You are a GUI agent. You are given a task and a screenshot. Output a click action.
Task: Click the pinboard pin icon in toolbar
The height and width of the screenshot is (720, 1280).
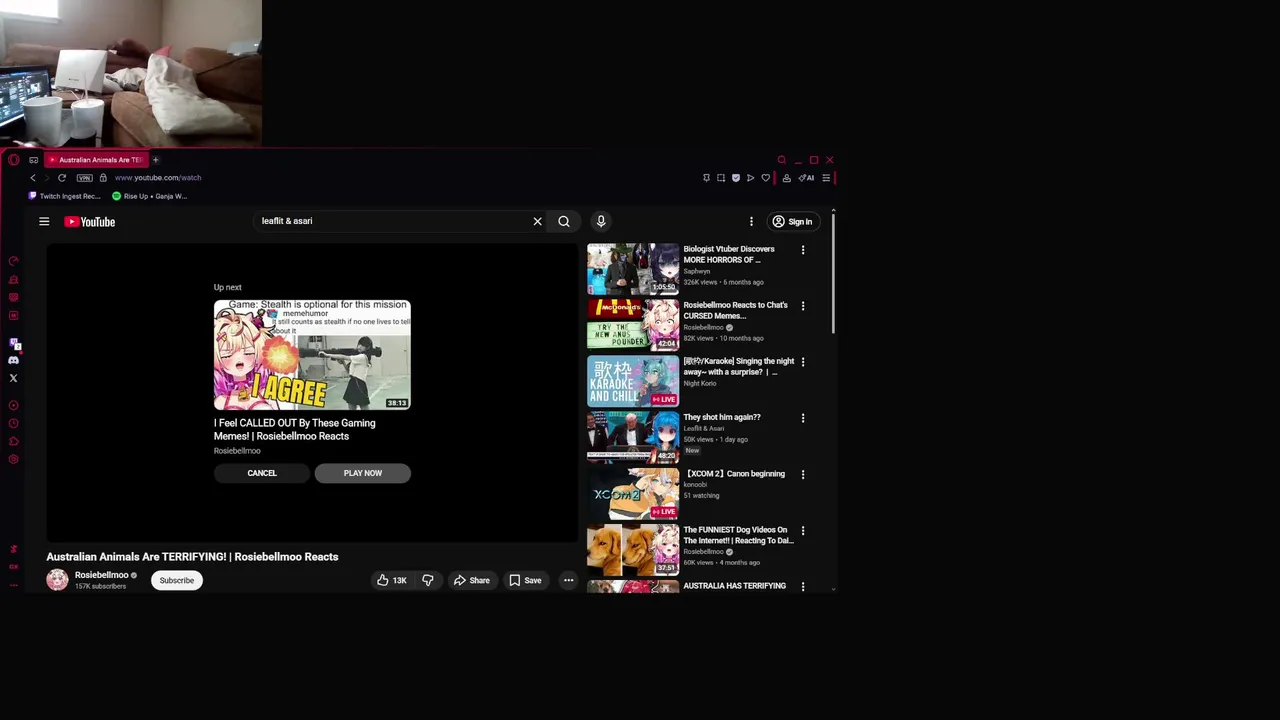(x=706, y=178)
